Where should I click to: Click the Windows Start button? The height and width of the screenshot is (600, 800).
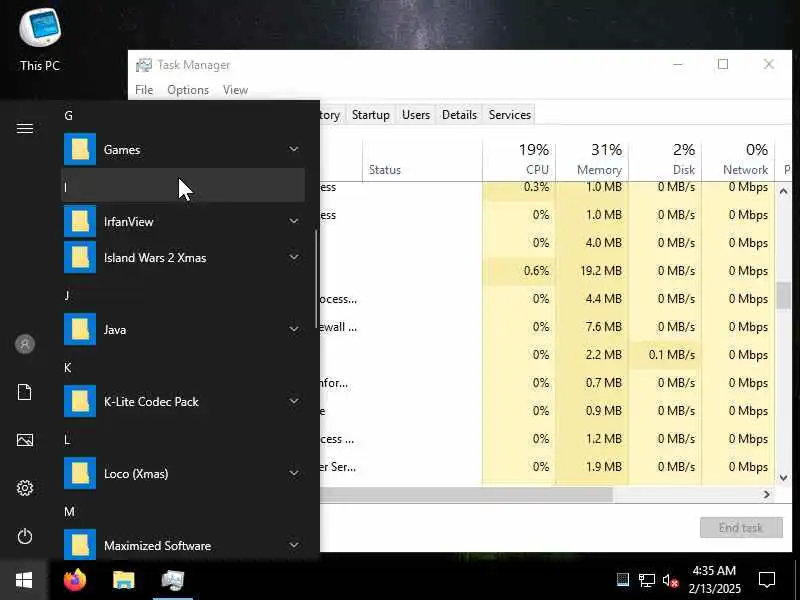[24, 580]
